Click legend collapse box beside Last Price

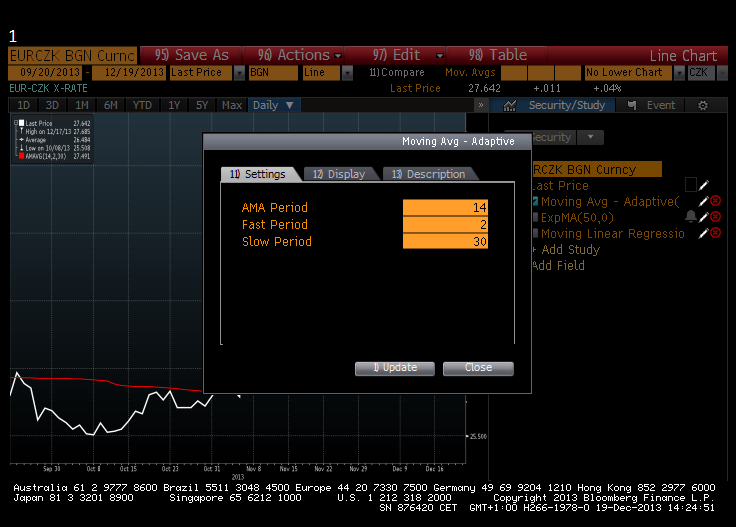tap(15, 123)
